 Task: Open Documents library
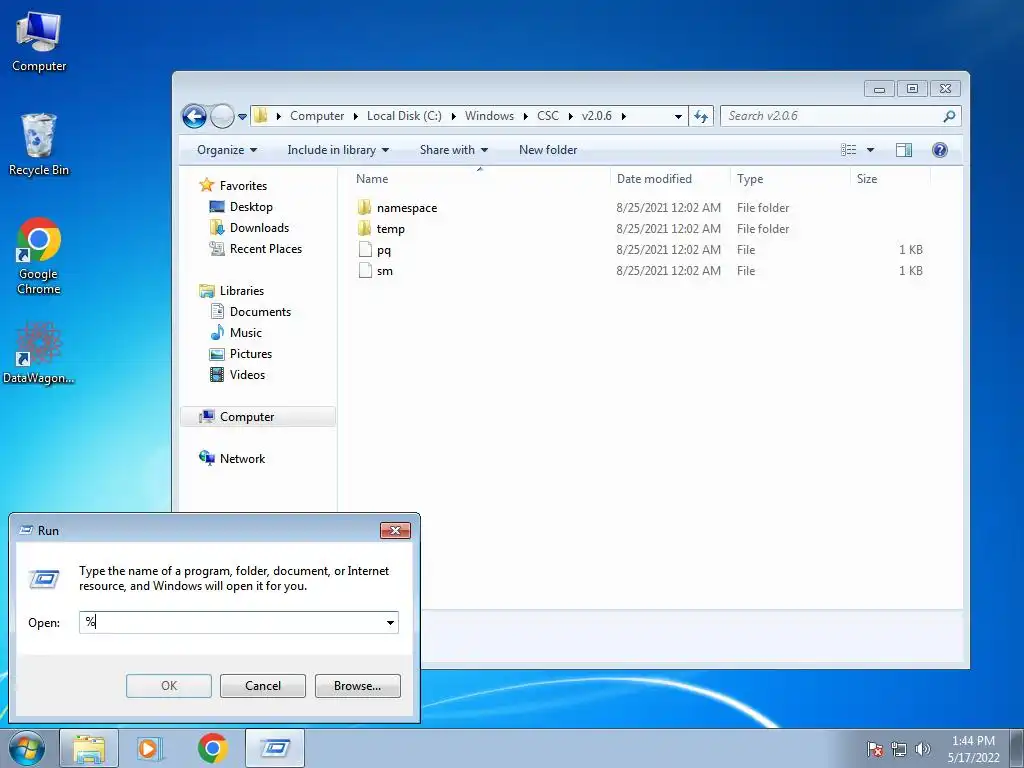coord(251,312)
